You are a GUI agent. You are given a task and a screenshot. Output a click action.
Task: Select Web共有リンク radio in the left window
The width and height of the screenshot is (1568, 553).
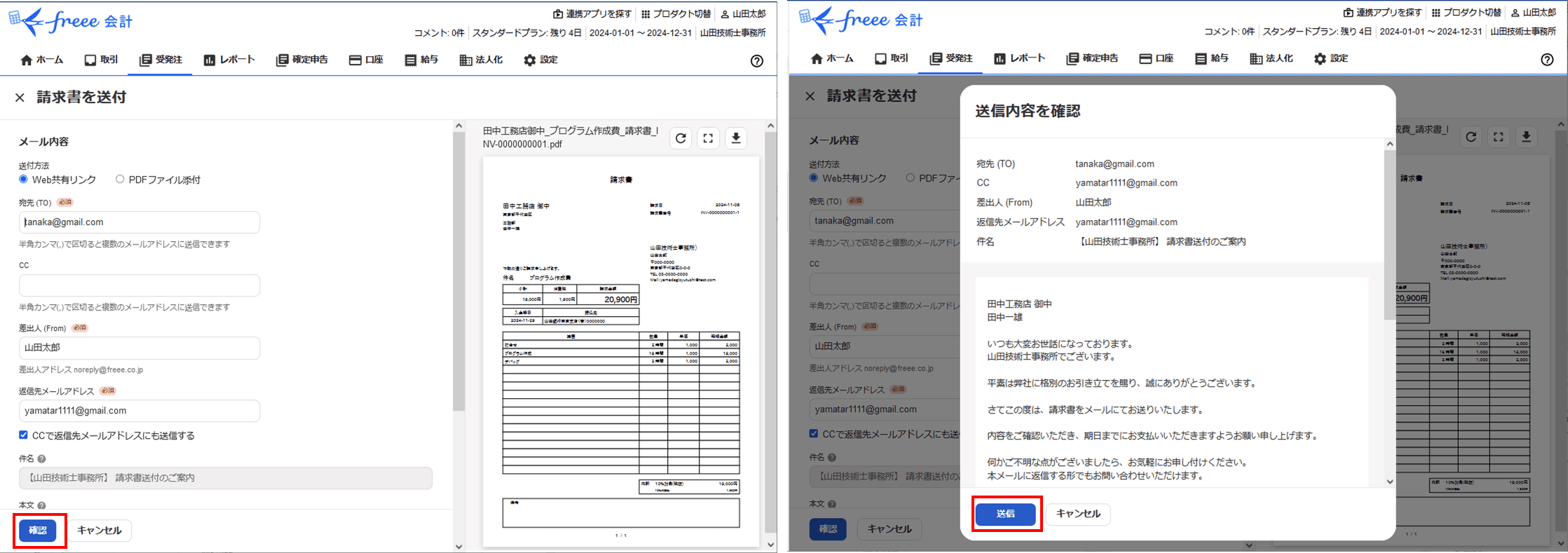(x=23, y=179)
